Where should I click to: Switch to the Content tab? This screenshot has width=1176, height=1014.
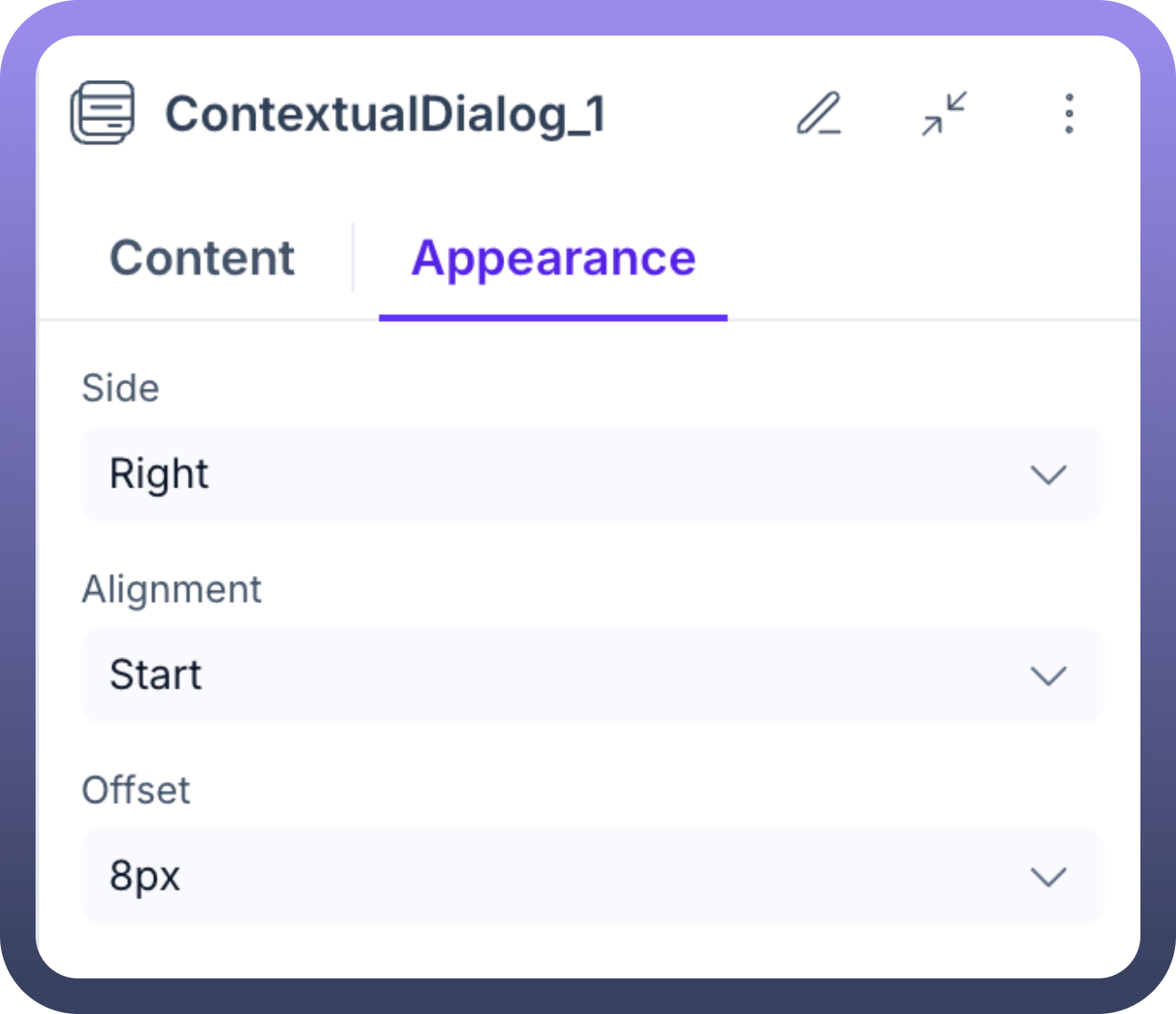tap(202, 259)
